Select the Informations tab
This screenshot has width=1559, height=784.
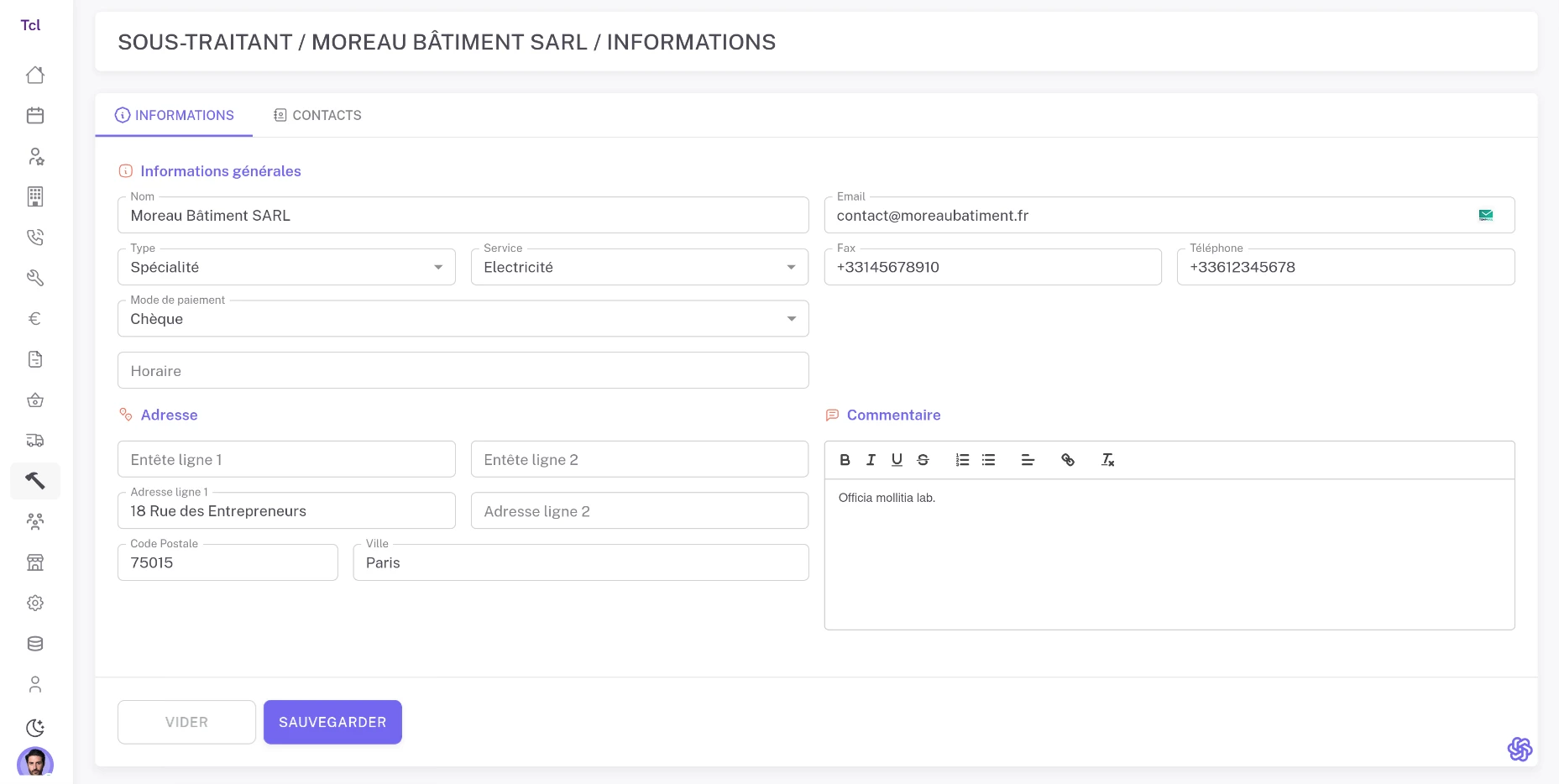tap(175, 115)
